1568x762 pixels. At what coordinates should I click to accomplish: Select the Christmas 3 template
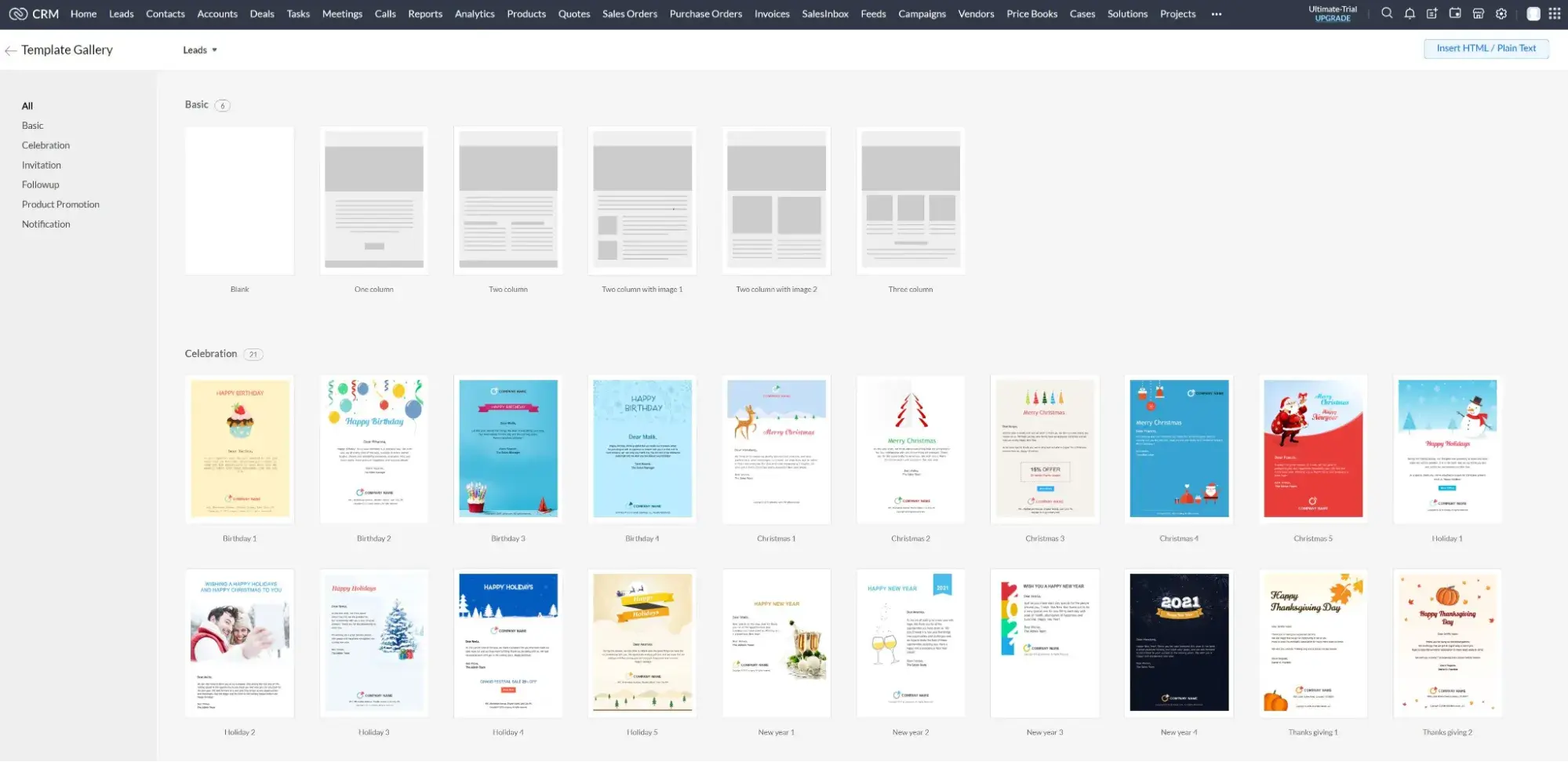tap(1044, 448)
